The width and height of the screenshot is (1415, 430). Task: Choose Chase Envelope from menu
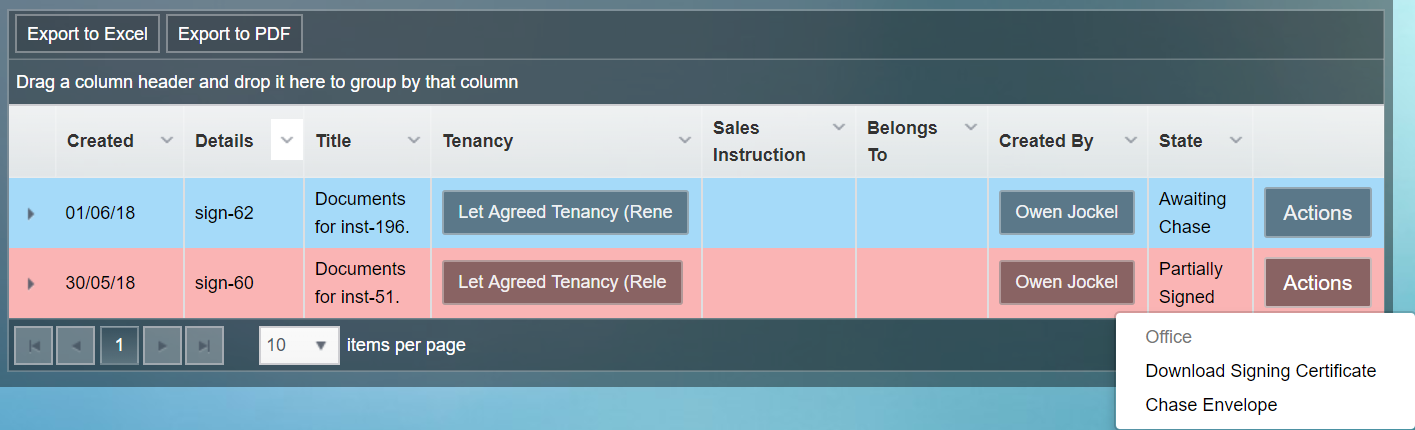1211,405
